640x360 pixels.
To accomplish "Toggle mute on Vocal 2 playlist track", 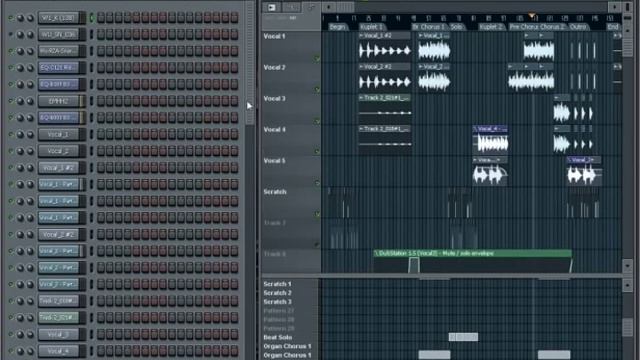I will point(317,89).
